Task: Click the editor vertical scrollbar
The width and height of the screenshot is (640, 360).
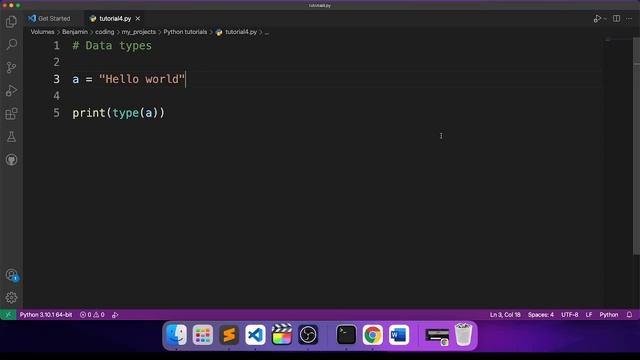Action: [636, 147]
